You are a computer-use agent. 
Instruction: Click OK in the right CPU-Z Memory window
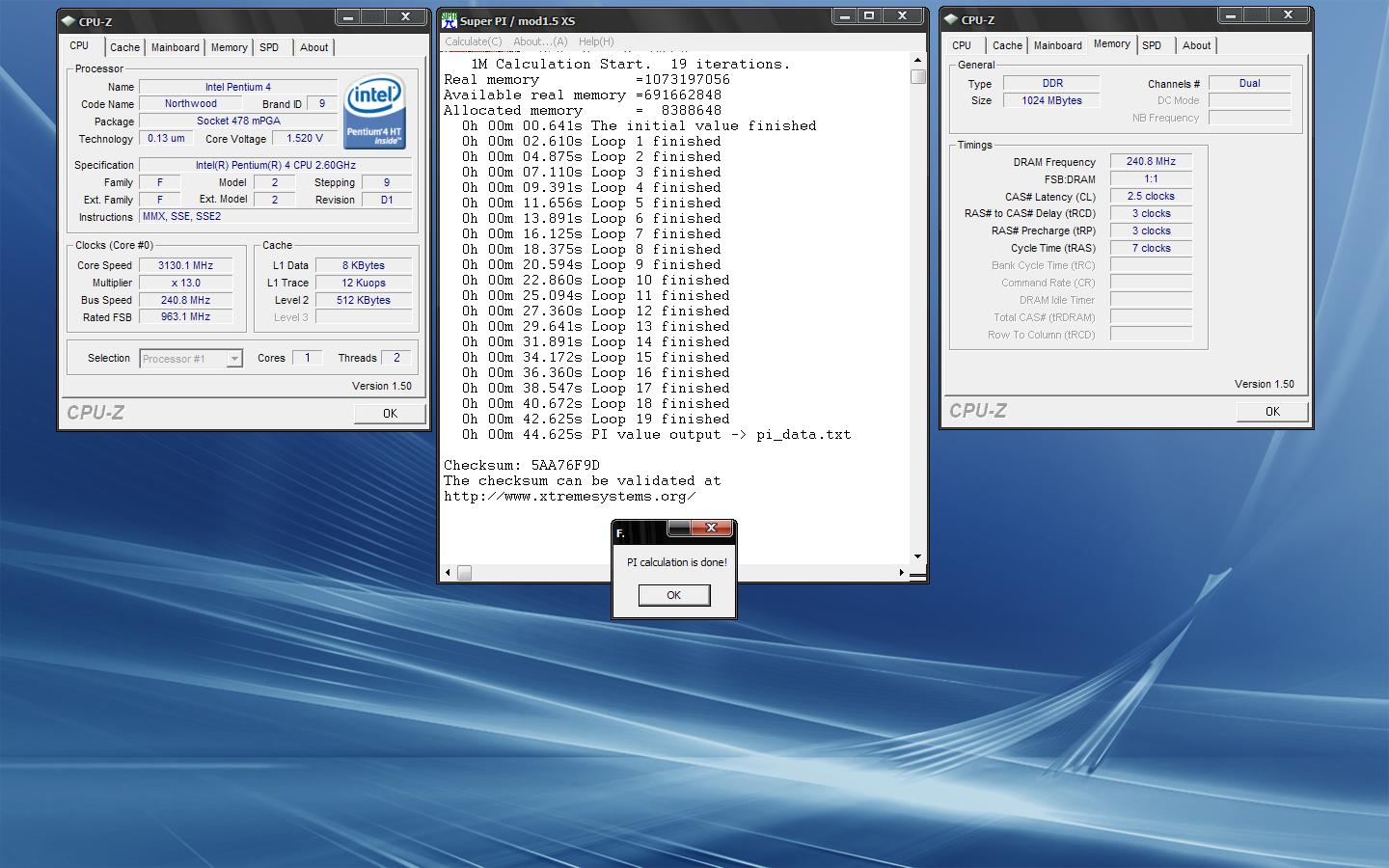tap(1272, 411)
